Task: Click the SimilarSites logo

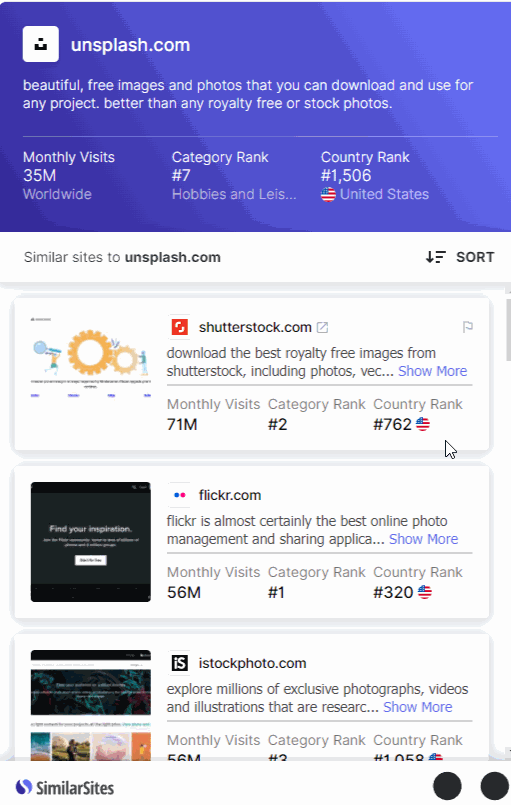Action: coord(65,787)
